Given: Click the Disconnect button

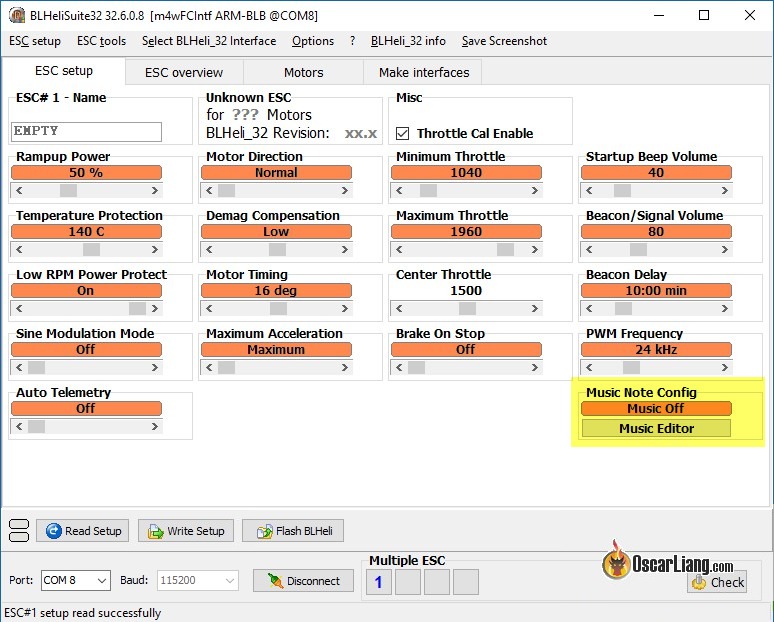Looking at the screenshot, I should pyautogui.click(x=304, y=581).
